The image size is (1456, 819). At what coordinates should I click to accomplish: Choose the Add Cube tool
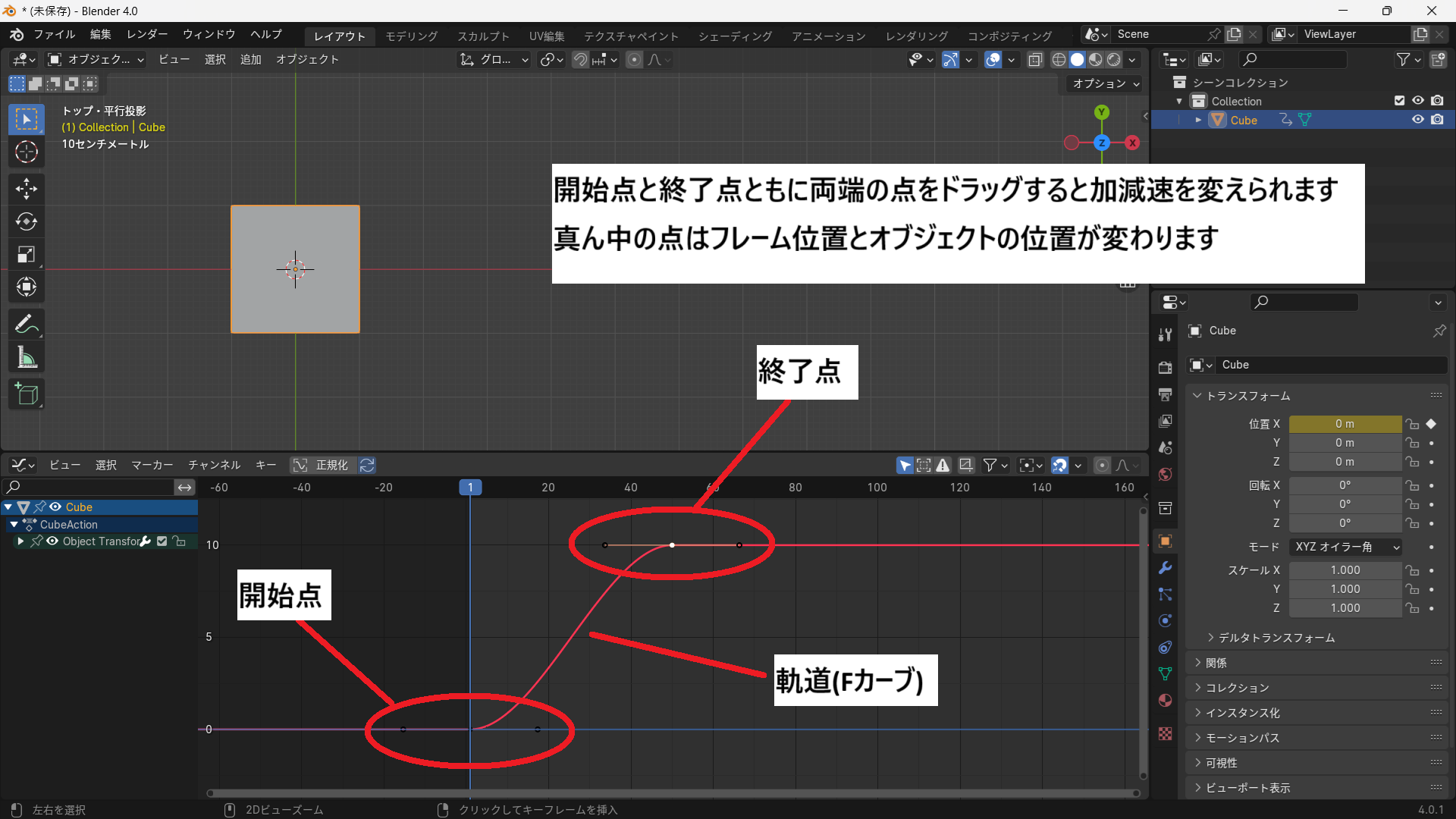click(x=27, y=394)
